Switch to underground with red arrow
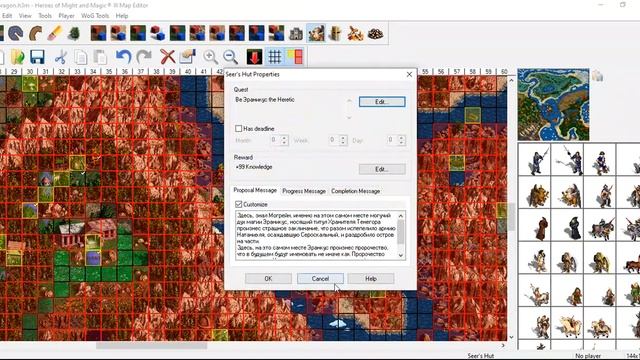 coord(254,57)
